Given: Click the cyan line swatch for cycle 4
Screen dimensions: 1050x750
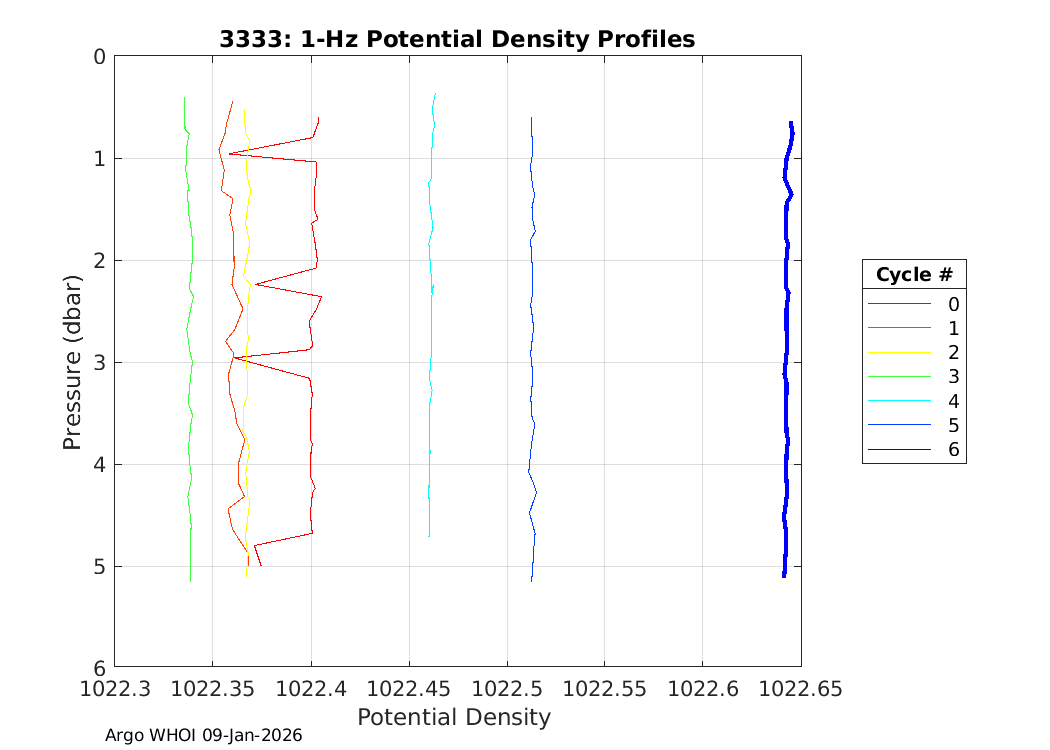Looking at the screenshot, I should (898, 401).
